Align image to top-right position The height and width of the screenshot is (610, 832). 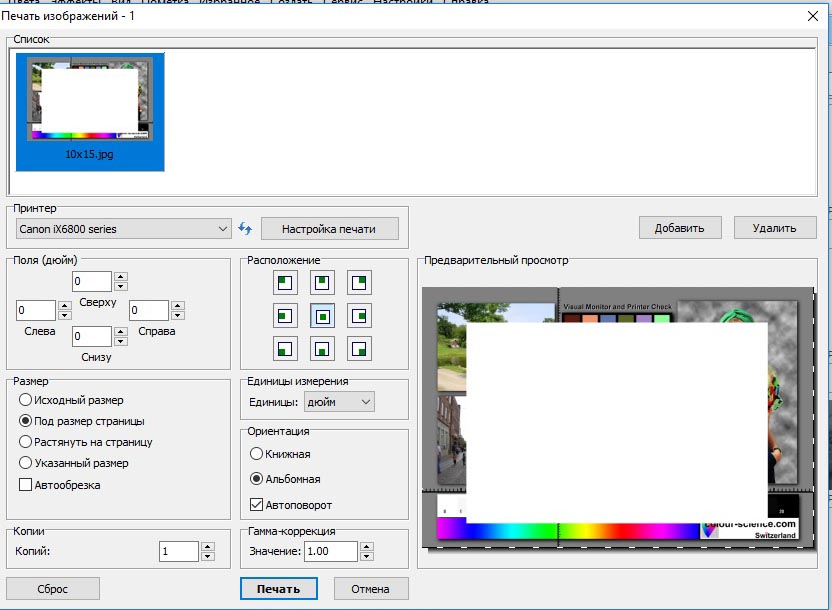(x=359, y=283)
